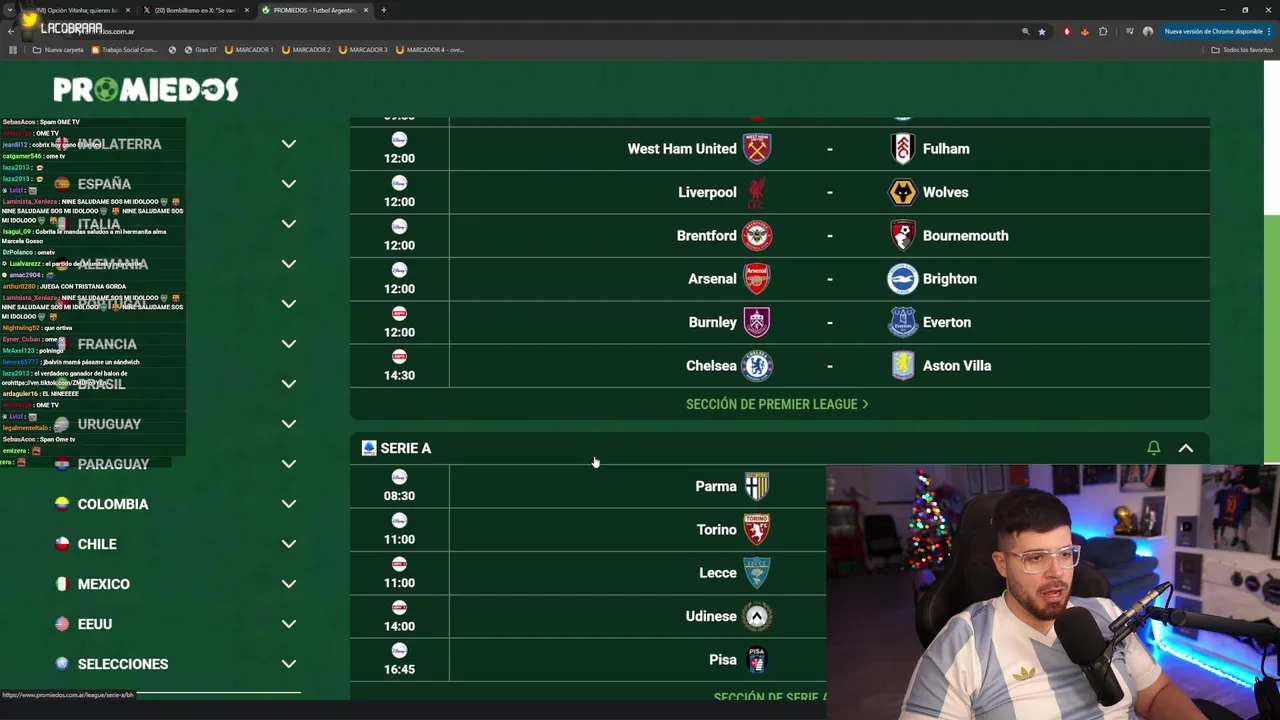Click the West Ham United crest icon
1280x720 pixels.
coord(757,148)
